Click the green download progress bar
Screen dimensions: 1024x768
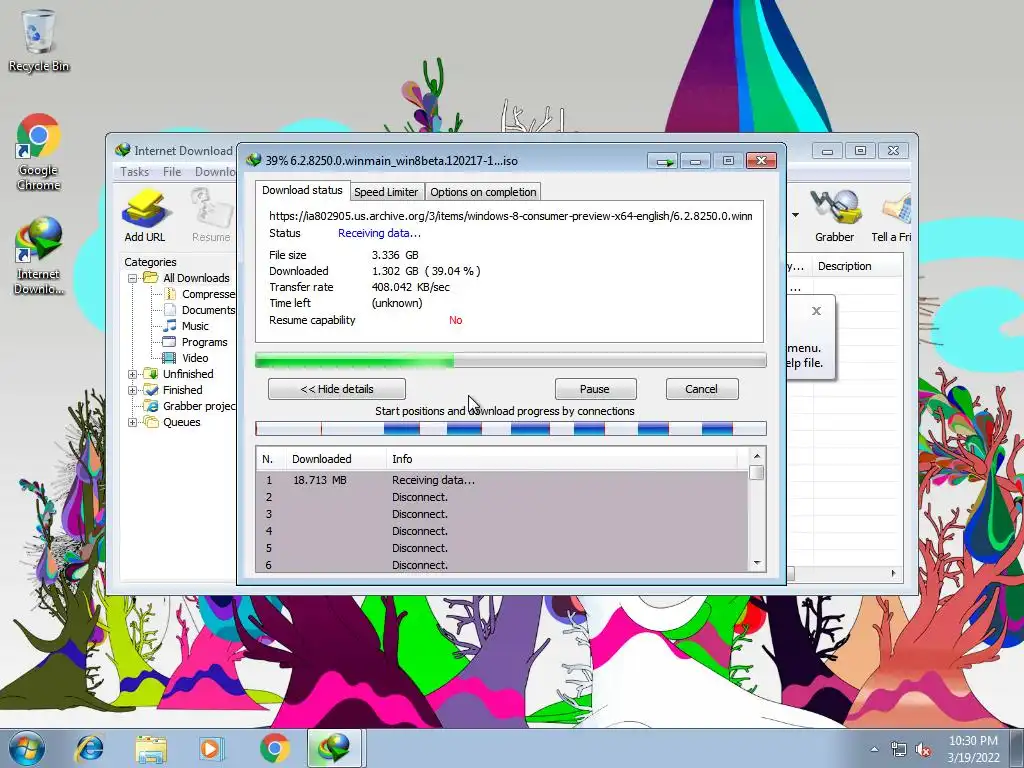pyautogui.click(x=511, y=360)
